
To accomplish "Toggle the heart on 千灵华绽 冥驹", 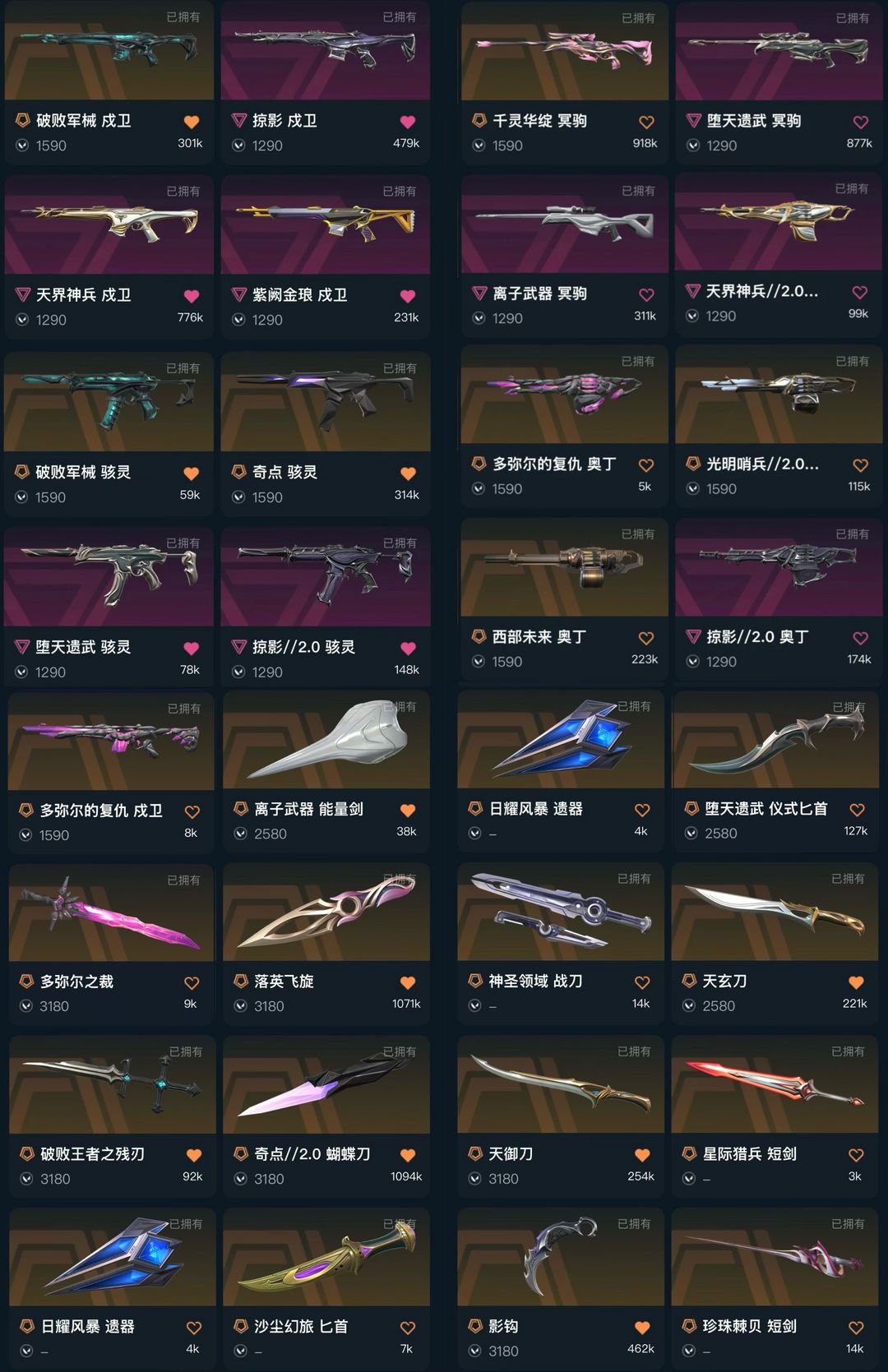I will (x=646, y=122).
